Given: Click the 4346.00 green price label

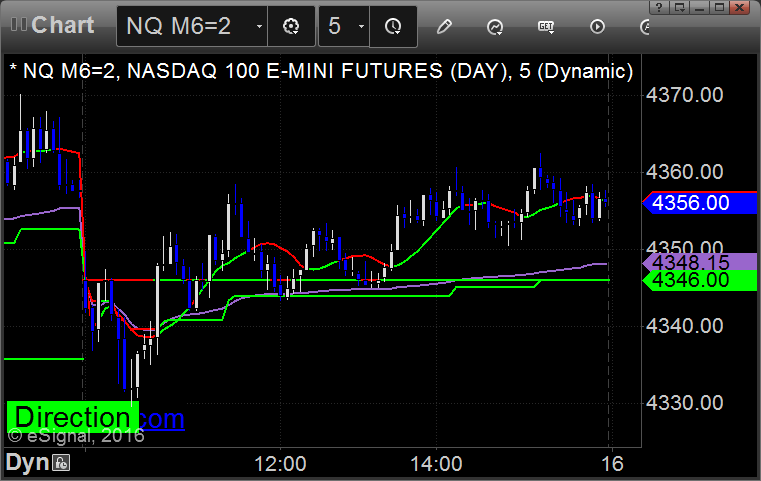Looking at the screenshot, I should pyautogui.click(x=700, y=281).
